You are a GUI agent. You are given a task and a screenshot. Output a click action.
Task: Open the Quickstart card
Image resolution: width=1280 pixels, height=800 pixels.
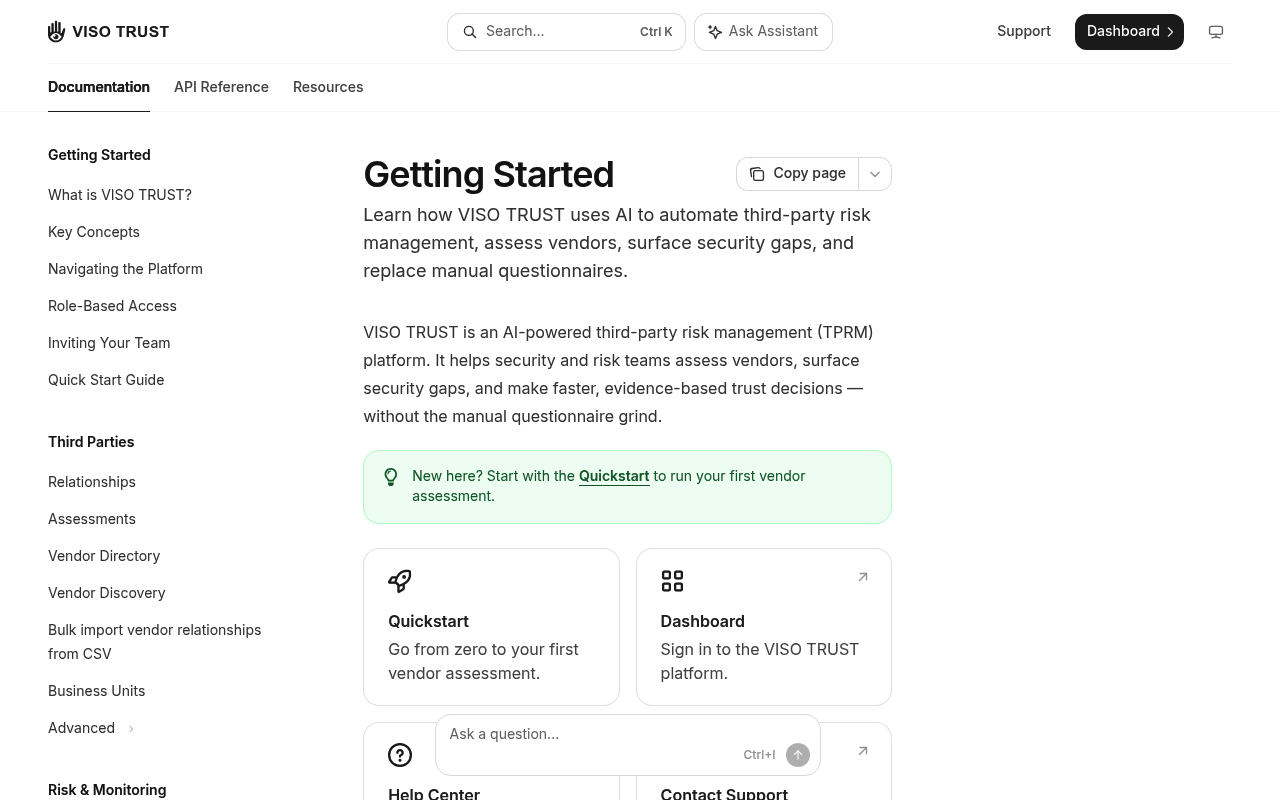(x=491, y=627)
